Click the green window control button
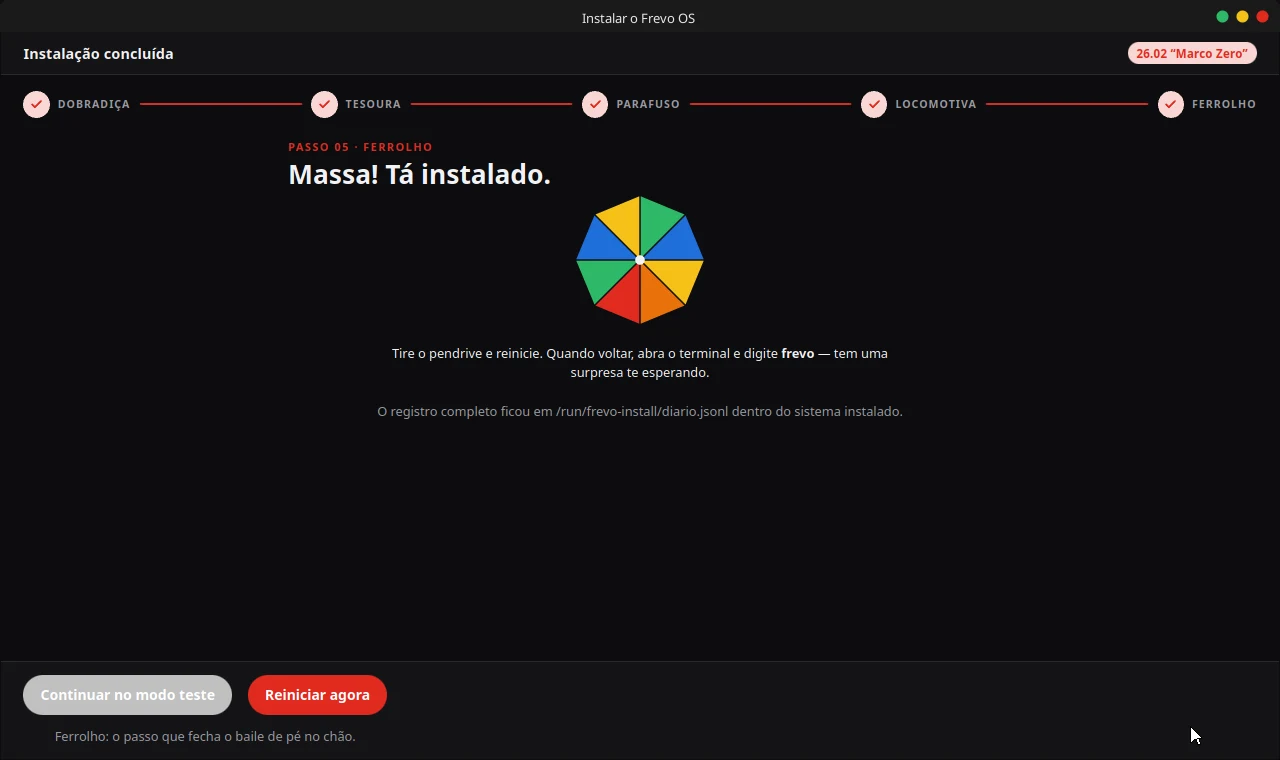The height and width of the screenshot is (760, 1280). [x=1222, y=16]
